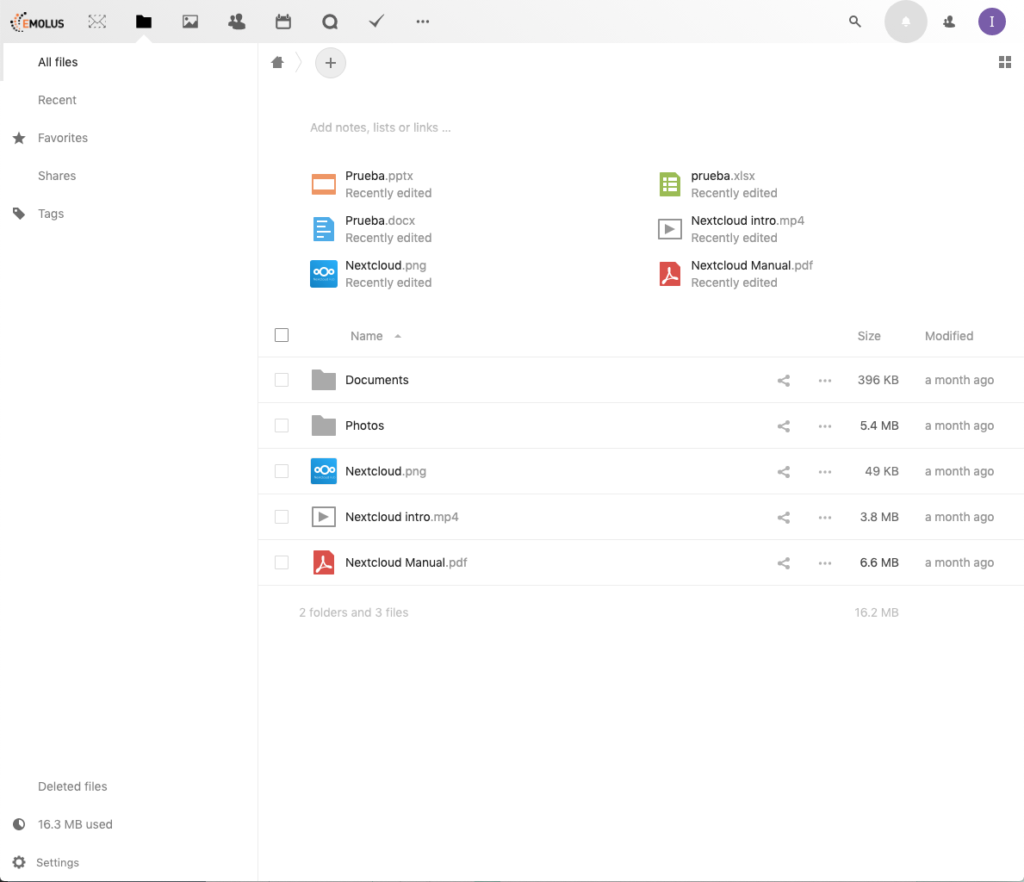Click the New file plus button
Image resolution: width=1024 pixels, height=882 pixels.
click(x=330, y=63)
